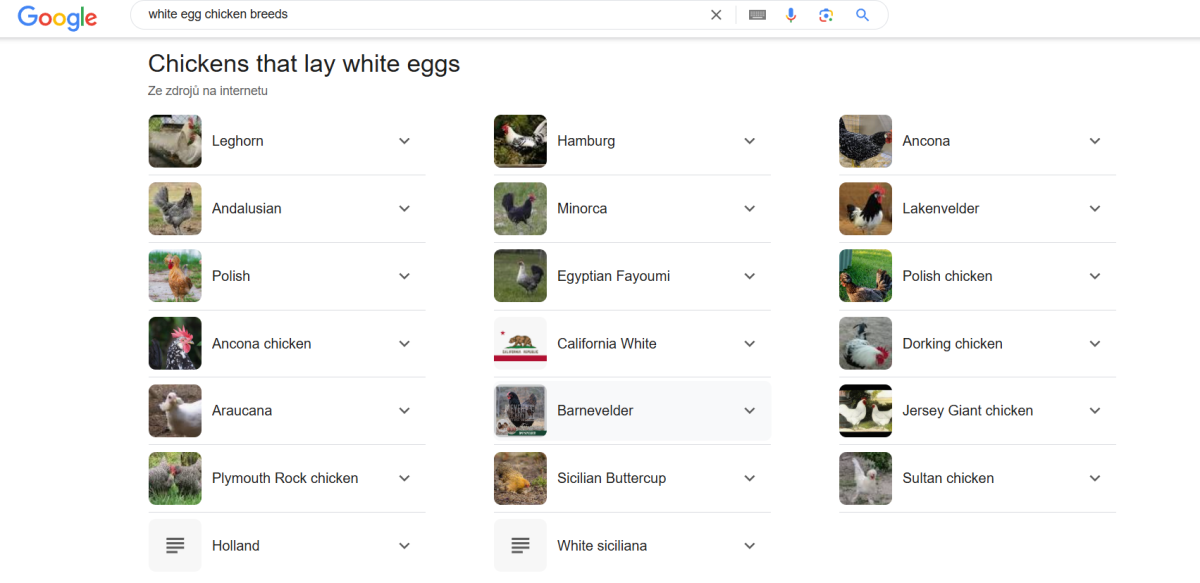Expand the Barnevelder row
This screenshot has width=1200, height=583.
750,410
